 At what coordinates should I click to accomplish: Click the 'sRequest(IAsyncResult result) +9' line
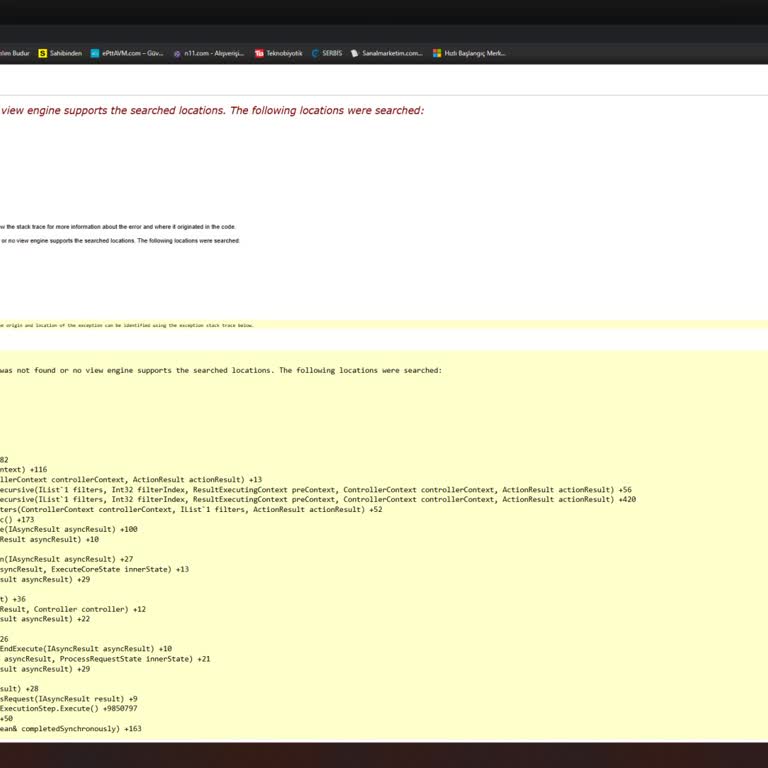click(69, 698)
